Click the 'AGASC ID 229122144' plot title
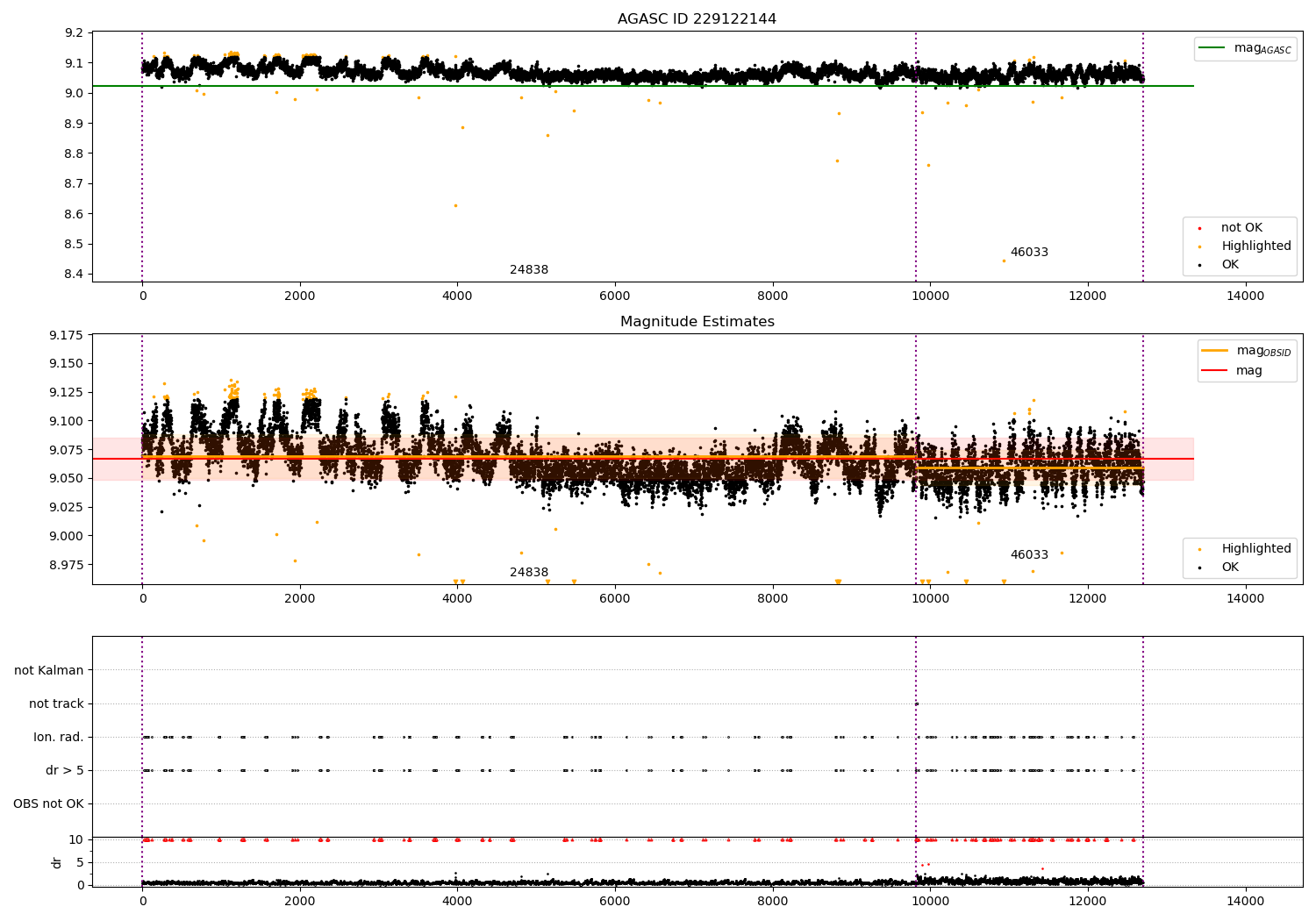 [697, 19]
